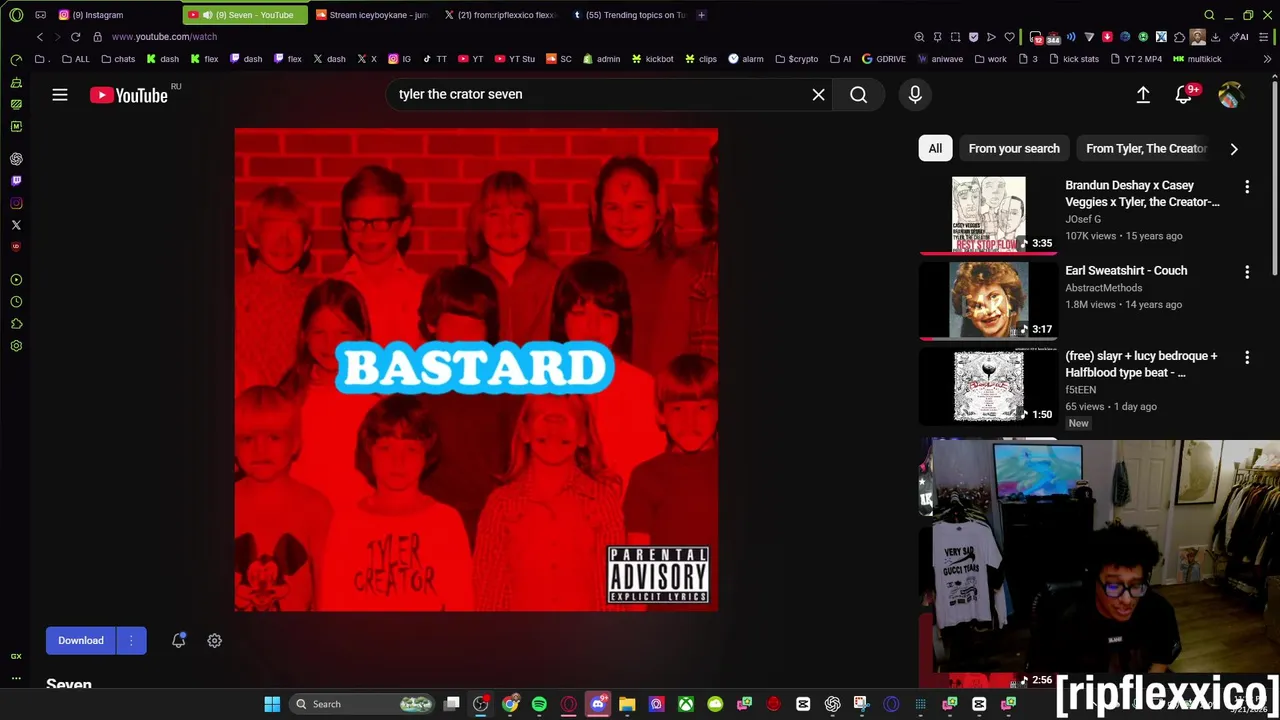Expand the Download button's dropdown arrow
Image resolution: width=1280 pixels, height=720 pixels.
[x=131, y=640]
